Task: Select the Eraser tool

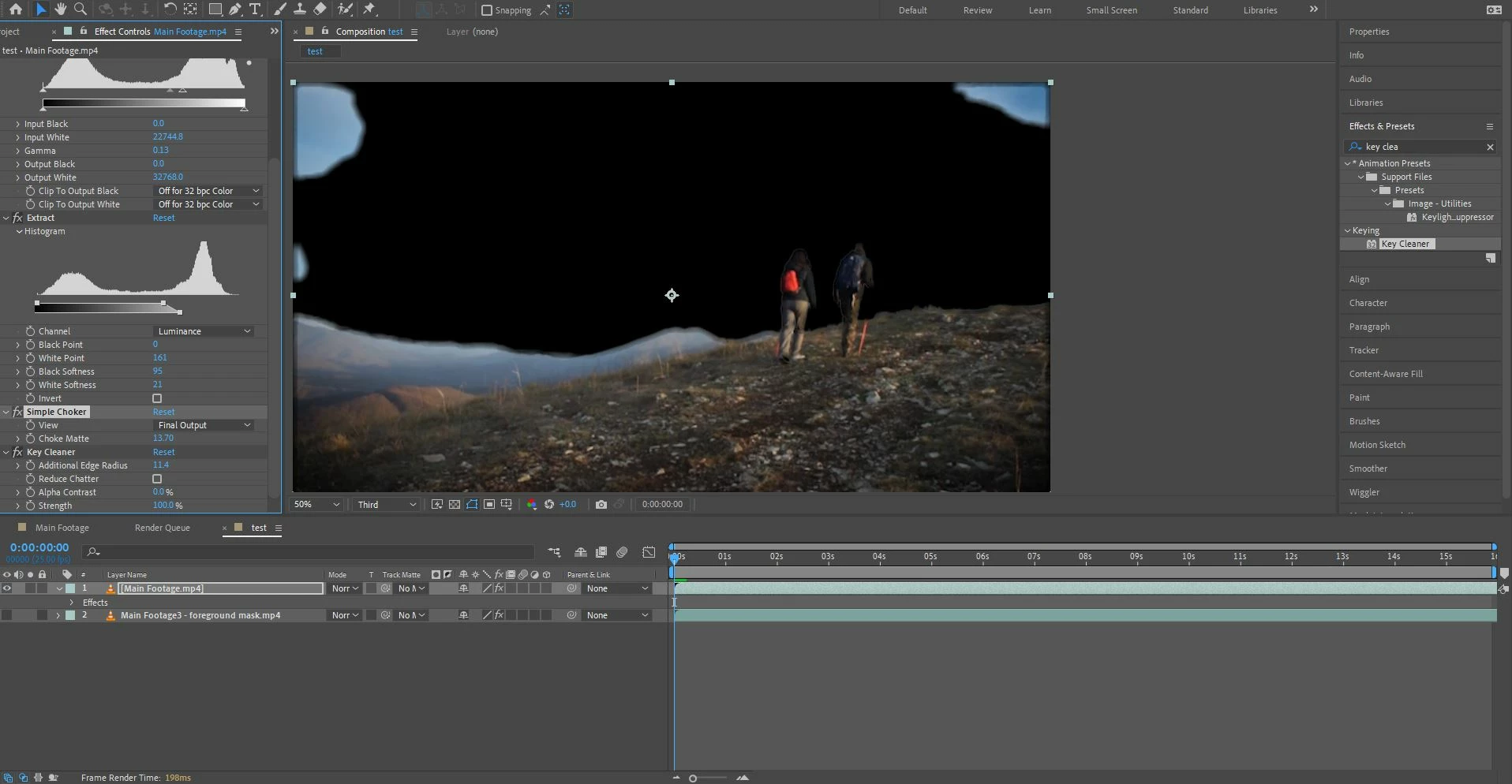Action: click(x=320, y=9)
